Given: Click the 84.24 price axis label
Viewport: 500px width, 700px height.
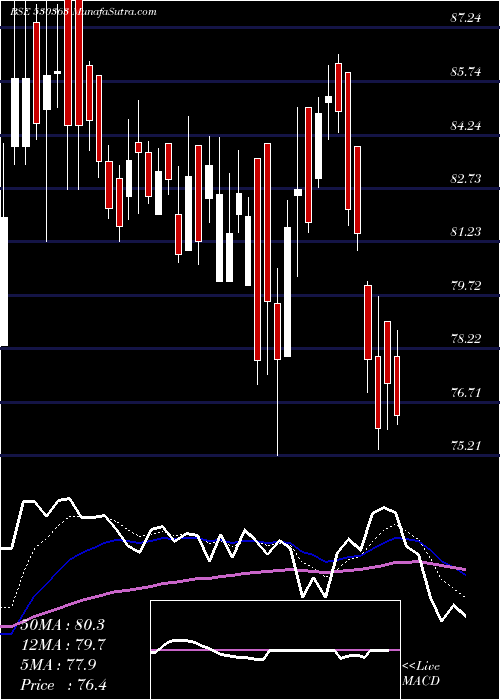Looking at the screenshot, I should click(x=467, y=126).
